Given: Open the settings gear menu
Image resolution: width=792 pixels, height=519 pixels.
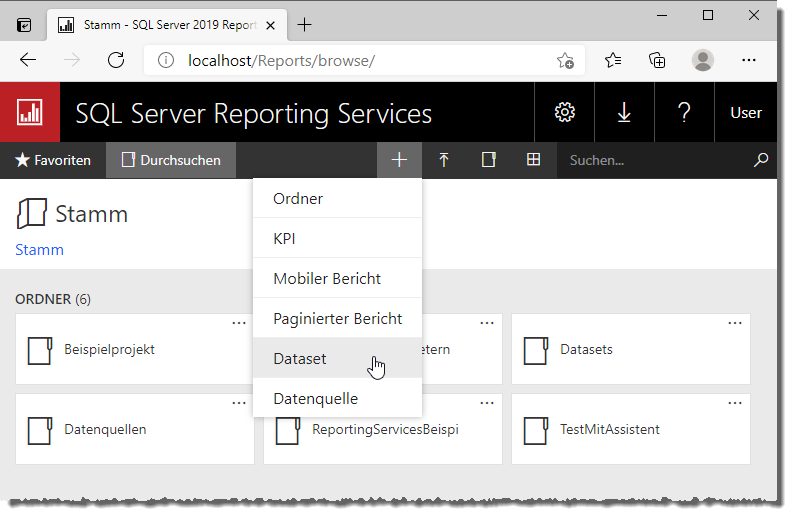Looking at the screenshot, I should (x=565, y=113).
